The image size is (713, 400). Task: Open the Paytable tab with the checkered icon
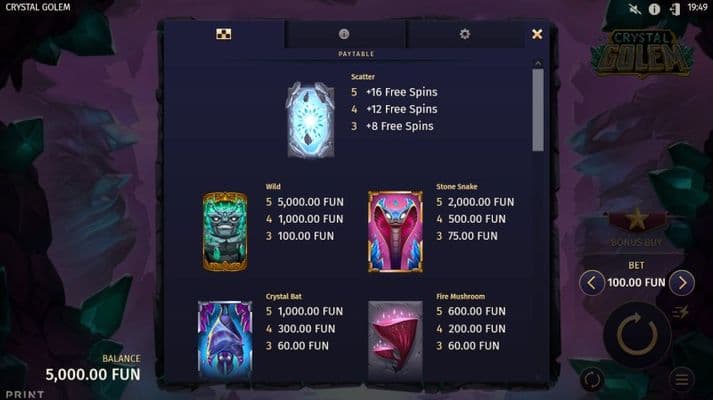click(x=223, y=34)
